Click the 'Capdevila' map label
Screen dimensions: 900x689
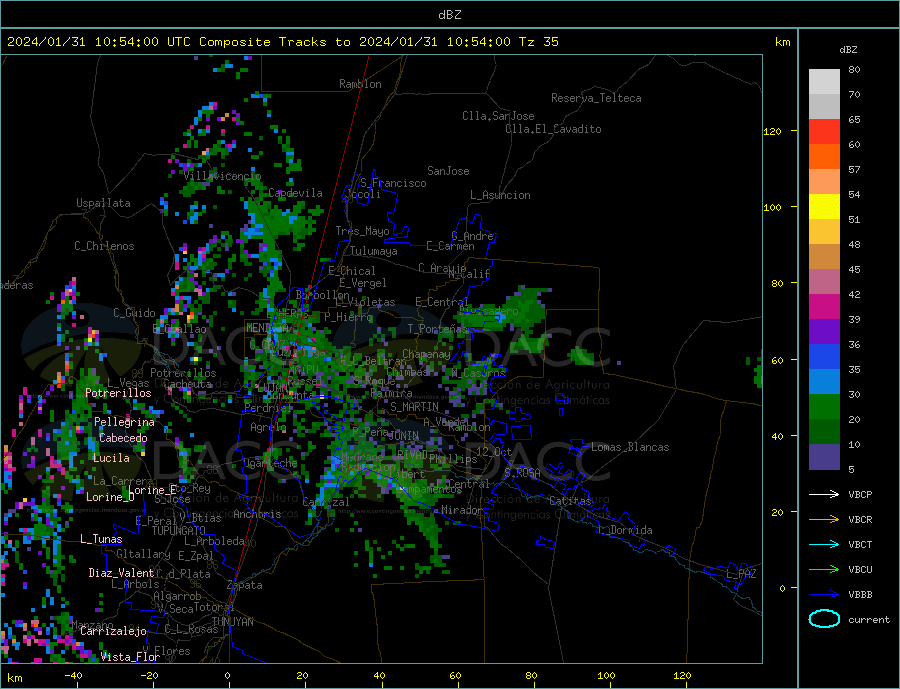coord(296,193)
